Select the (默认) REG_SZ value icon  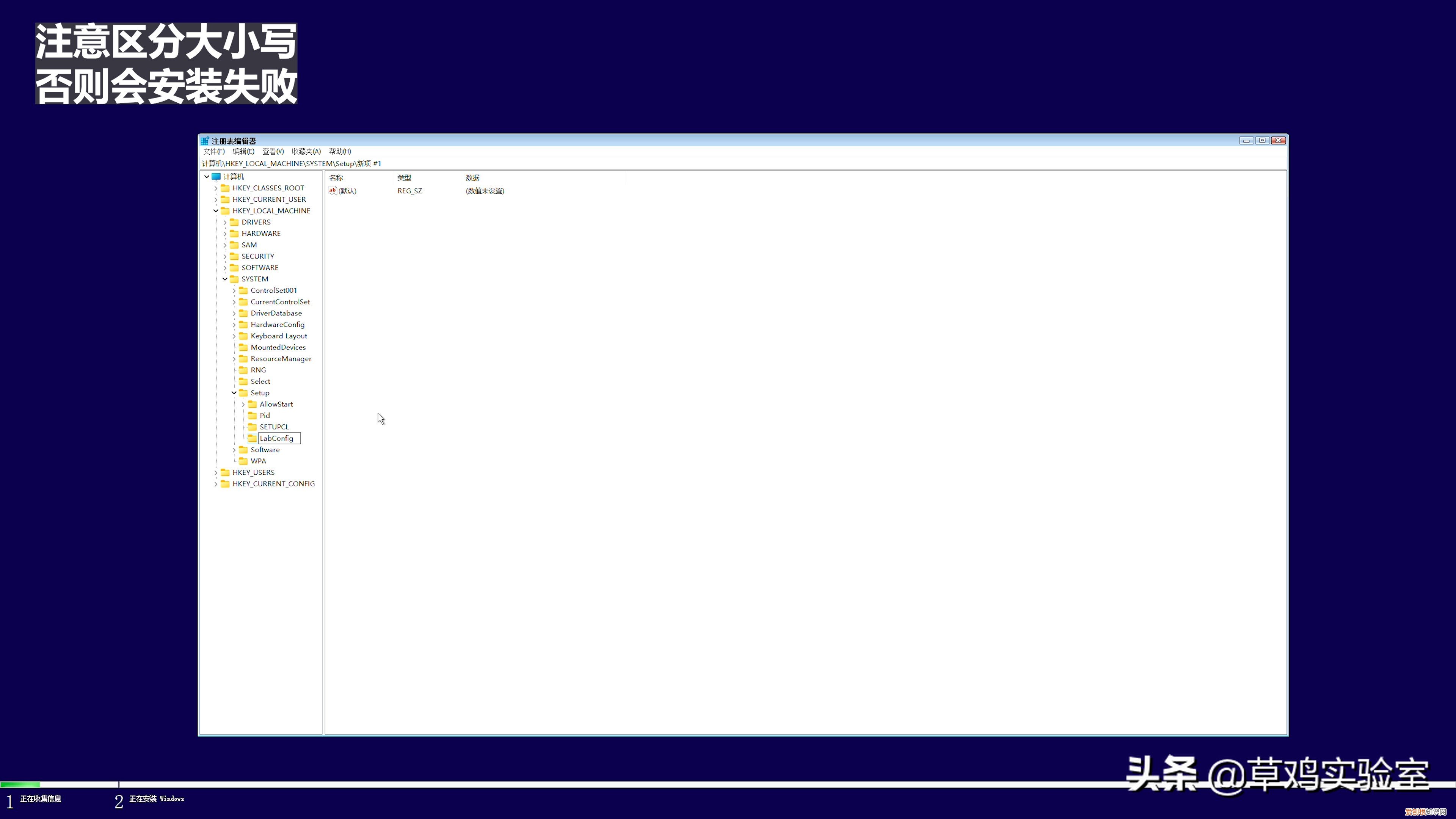(x=333, y=191)
